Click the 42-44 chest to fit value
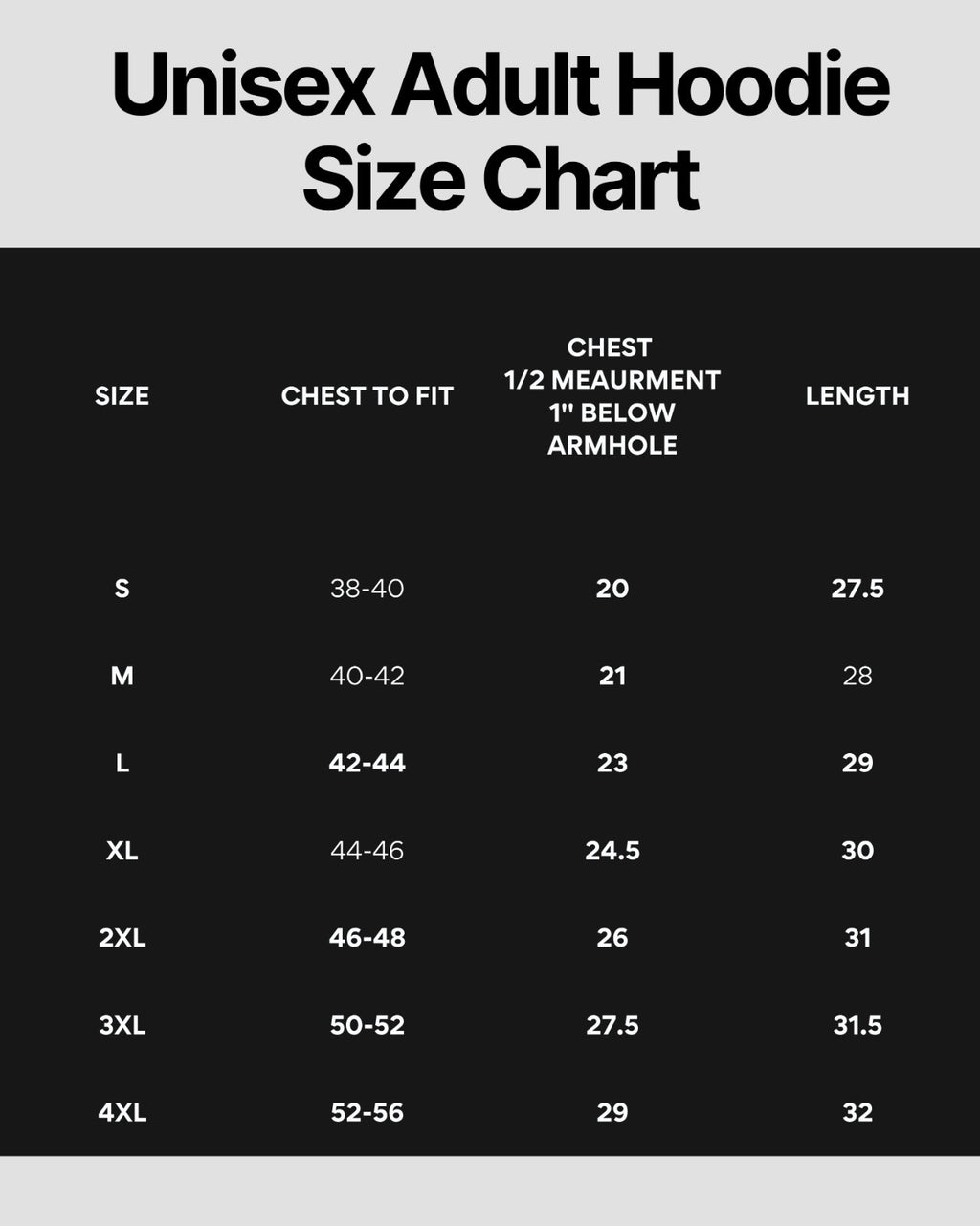 click(367, 763)
